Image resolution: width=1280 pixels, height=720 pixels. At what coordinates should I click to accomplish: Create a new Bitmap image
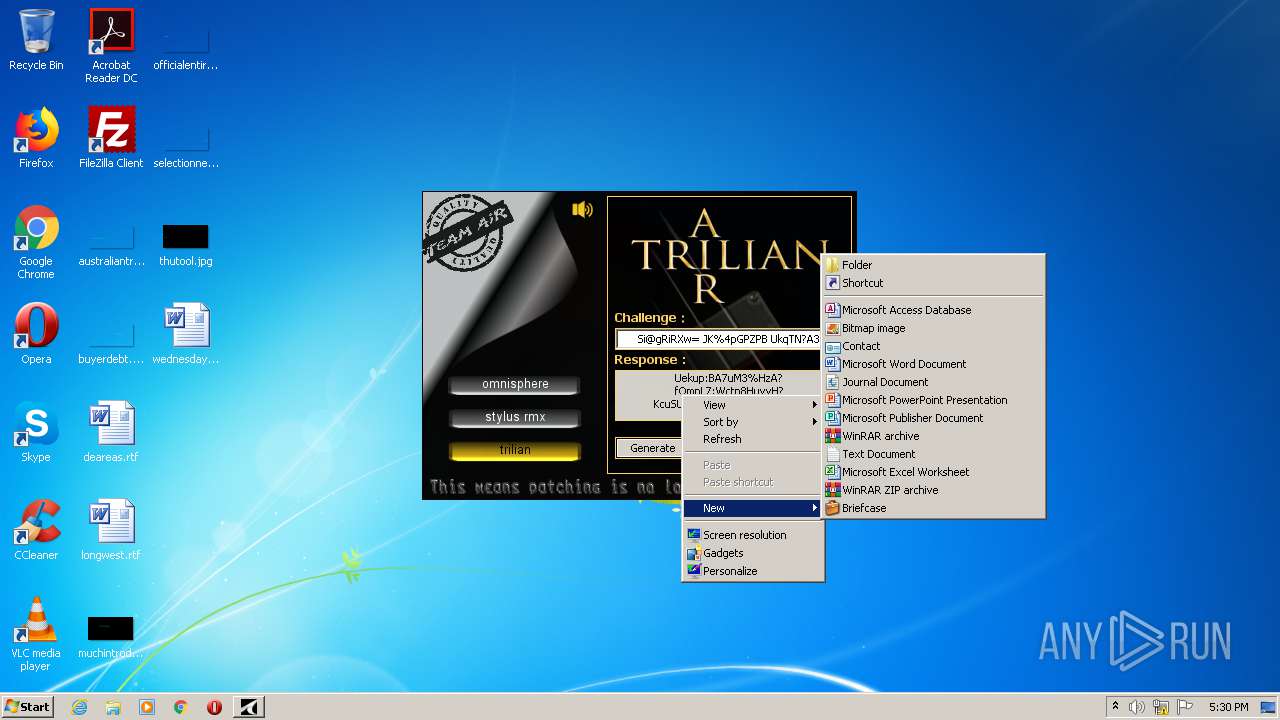tap(933, 328)
